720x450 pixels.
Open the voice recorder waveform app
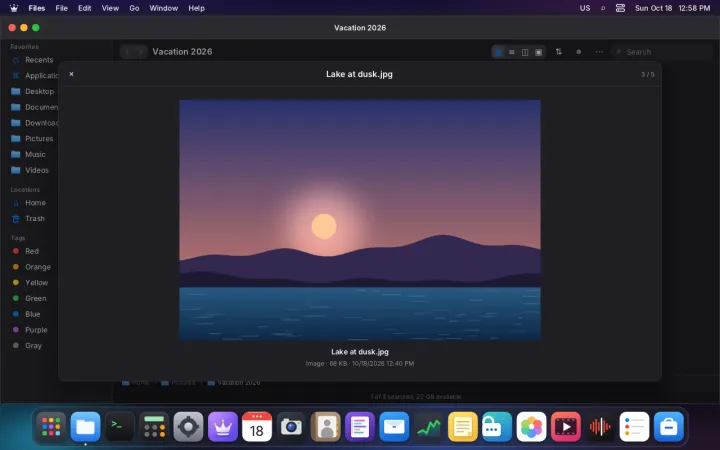pyautogui.click(x=600, y=427)
